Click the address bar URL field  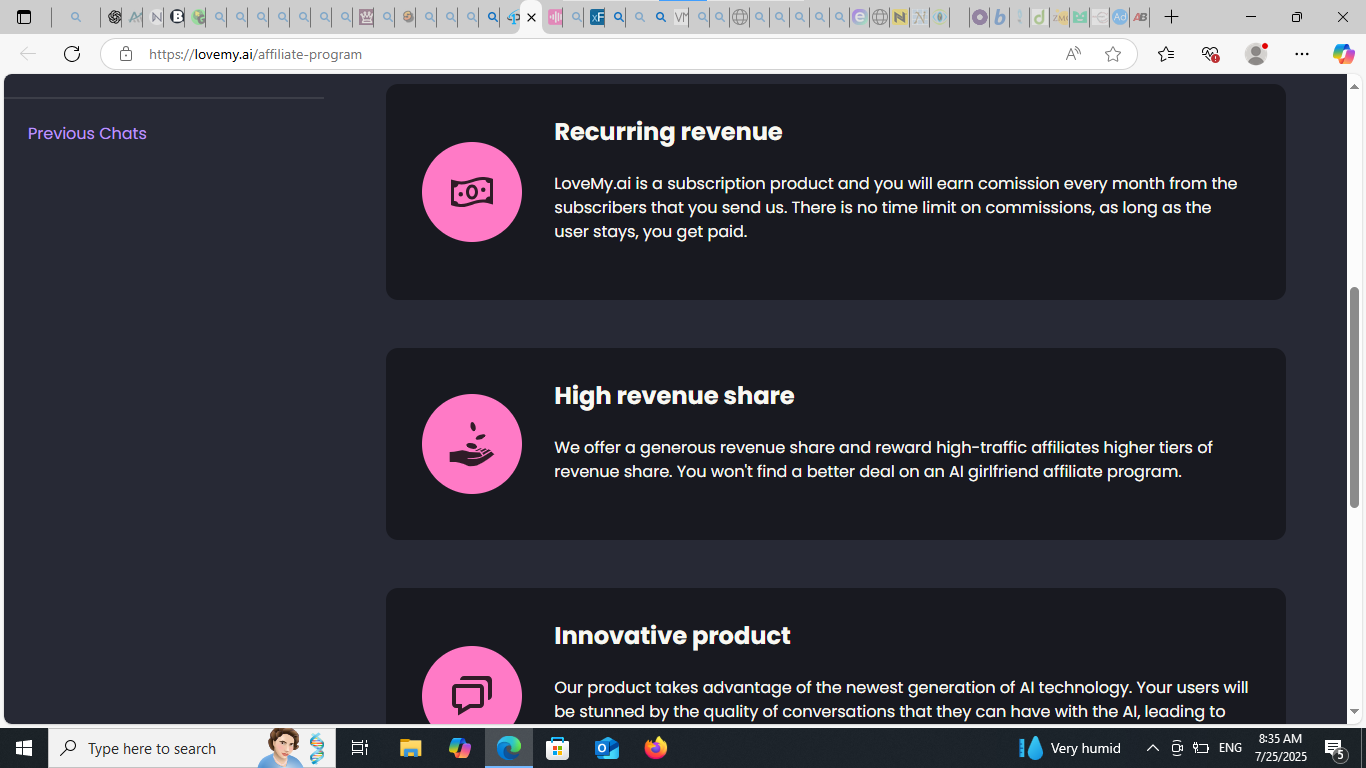(x=600, y=54)
